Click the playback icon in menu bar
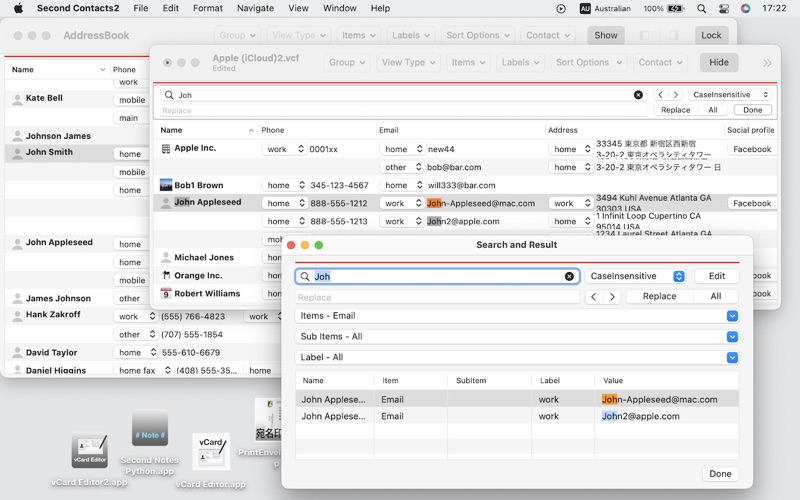The height and width of the screenshot is (500, 800). point(561,8)
